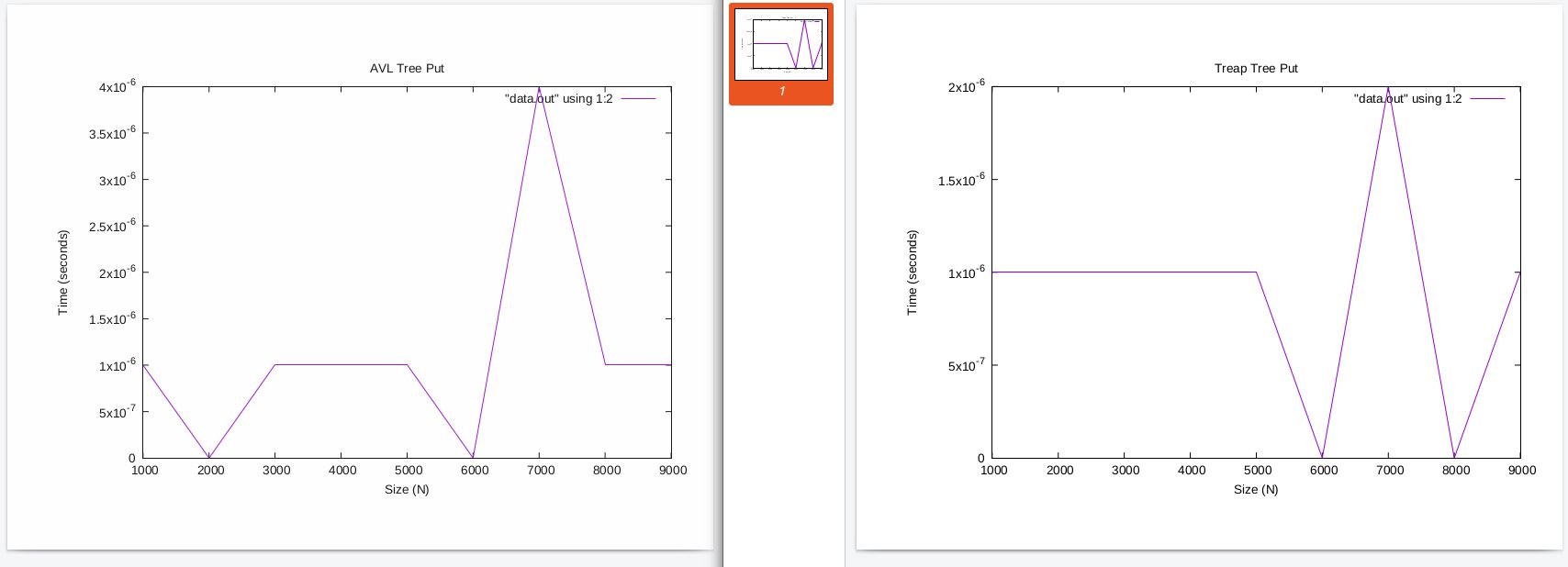The width and height of the screenshot is (1568, 567).
Task: Click the 'AVL Tree Put' plot title
Action: coord(407,69)
